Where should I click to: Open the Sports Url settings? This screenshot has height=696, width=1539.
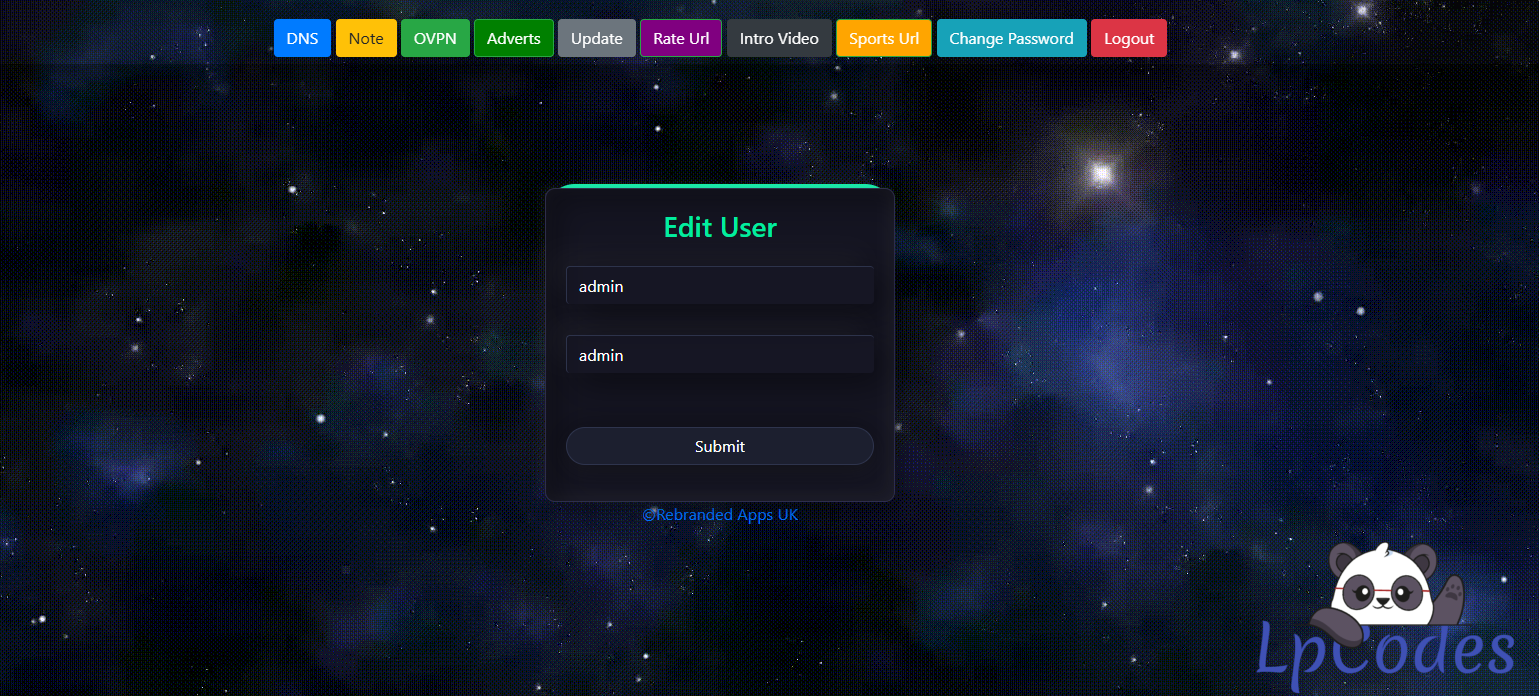pos(883,38)
